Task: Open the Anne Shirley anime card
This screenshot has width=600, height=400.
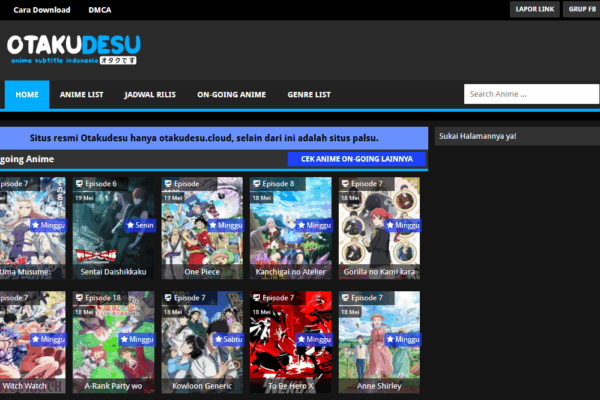Action: 379,342
